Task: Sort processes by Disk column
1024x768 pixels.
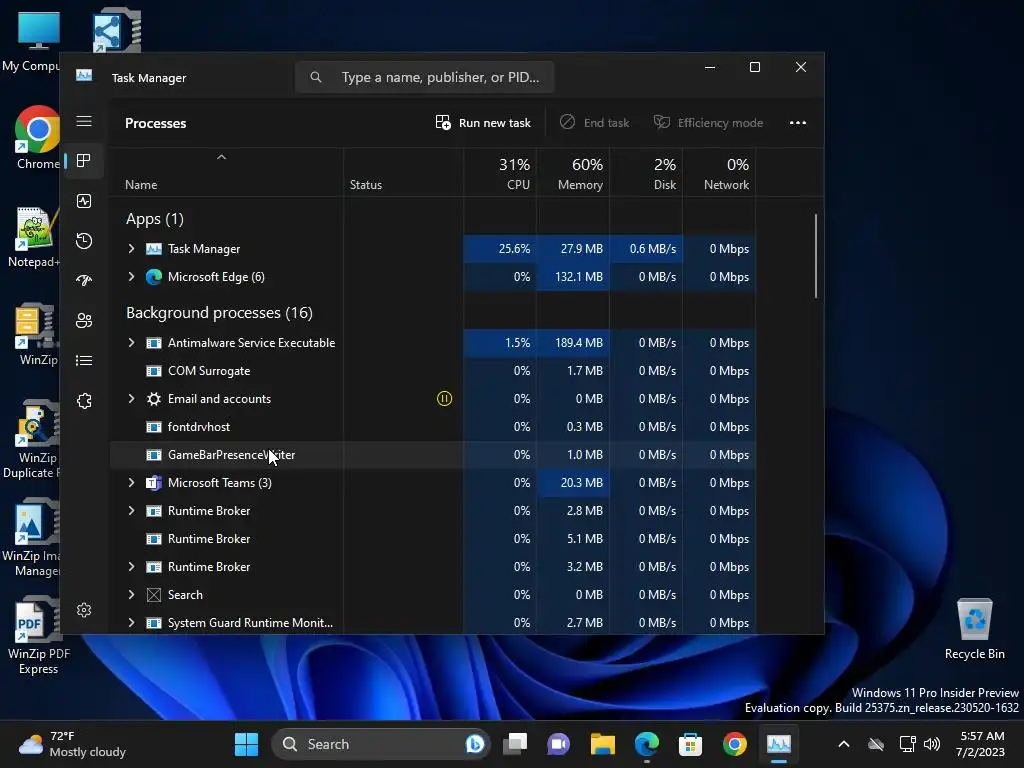Action: point(647,173)
